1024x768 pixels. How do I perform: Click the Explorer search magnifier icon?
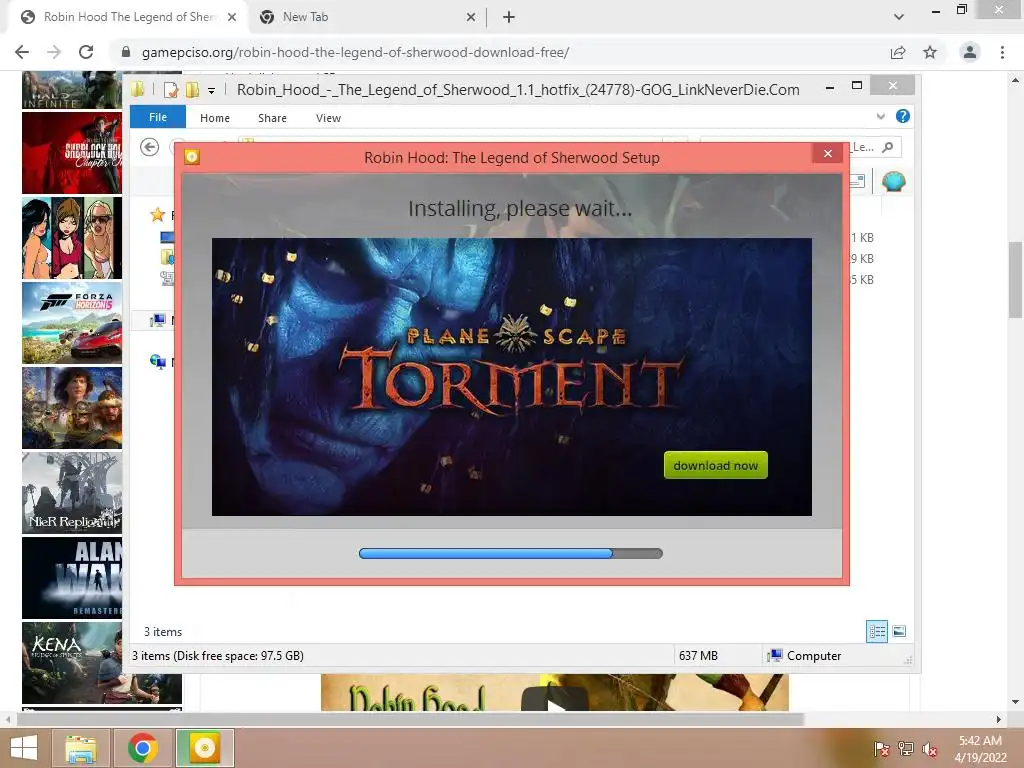pyautogui.click(x=888, y=147)
